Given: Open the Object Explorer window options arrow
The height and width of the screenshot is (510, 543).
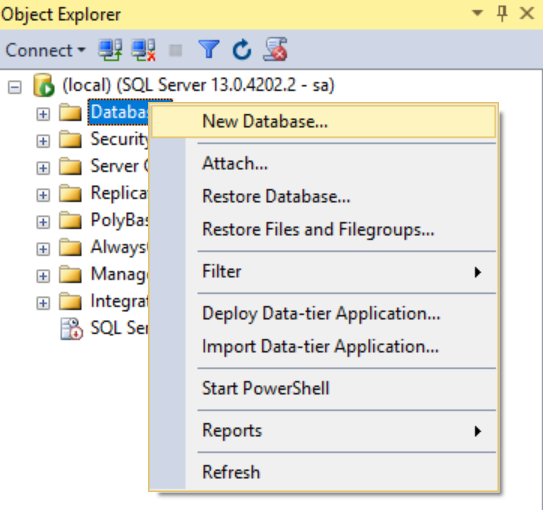Looking at the screenshot, I should click(x=478, y=13).
